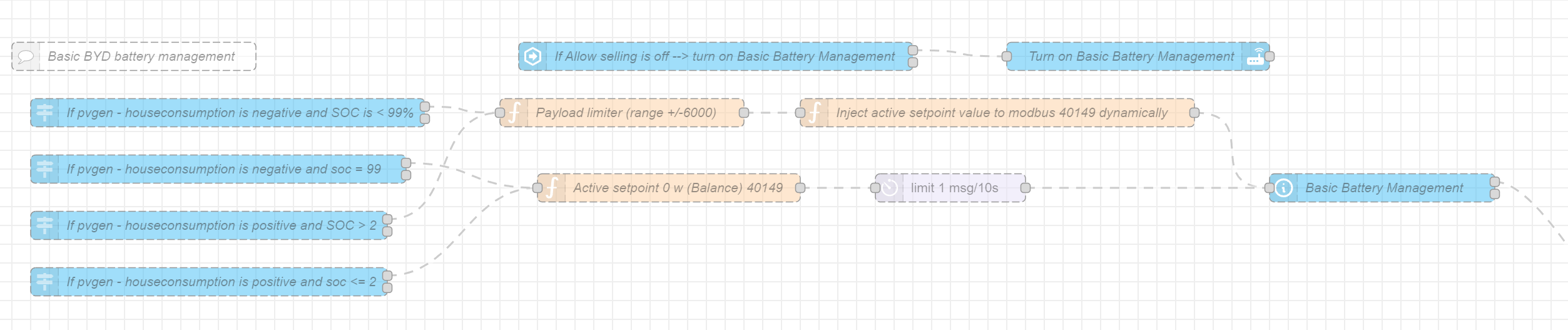Click the function icon on the Inject active setpoint node
Viewport: 1568px width, 330px height.
pyautogui.click(x=815, y=113)
